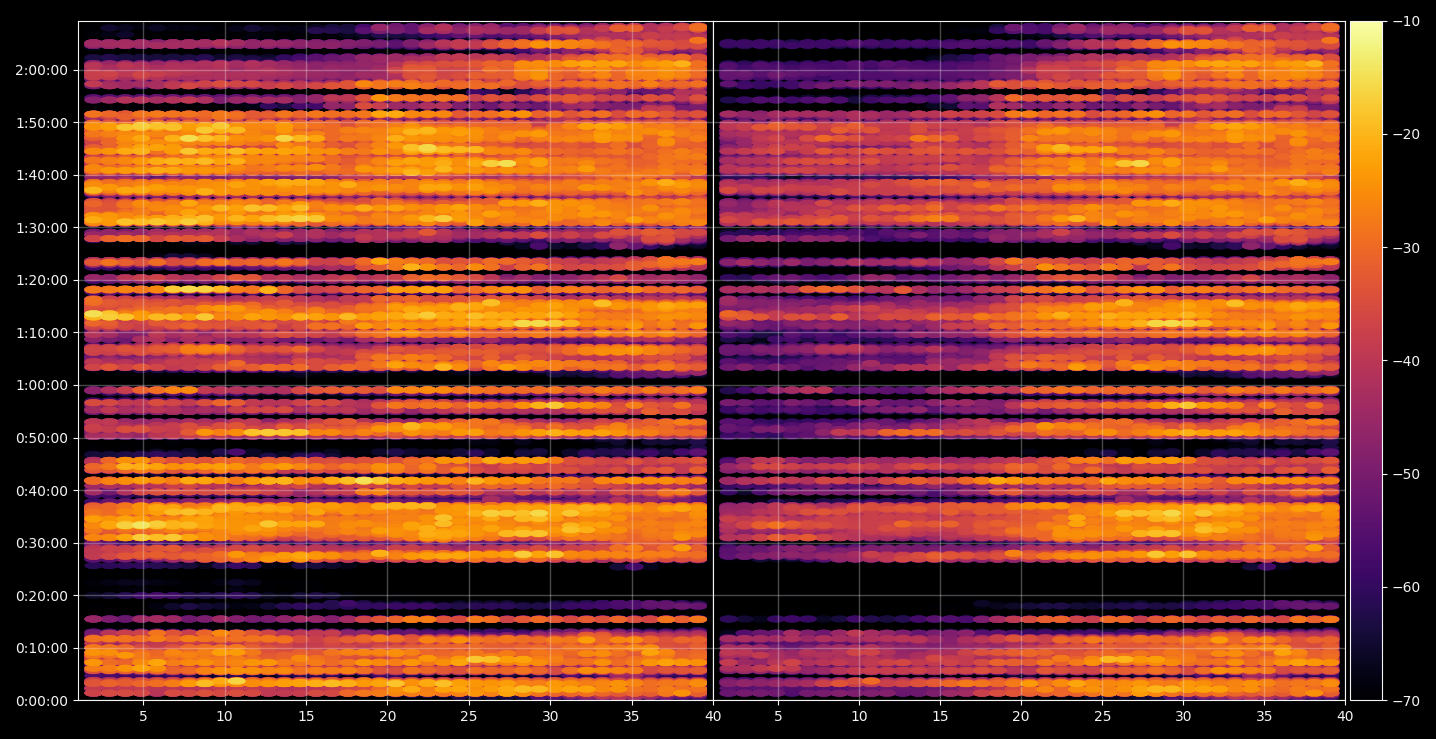The width and height of the screenshot is (1436, 739).
Task: Select x-axis label 35 under left panel
Action: click(631, 717)
